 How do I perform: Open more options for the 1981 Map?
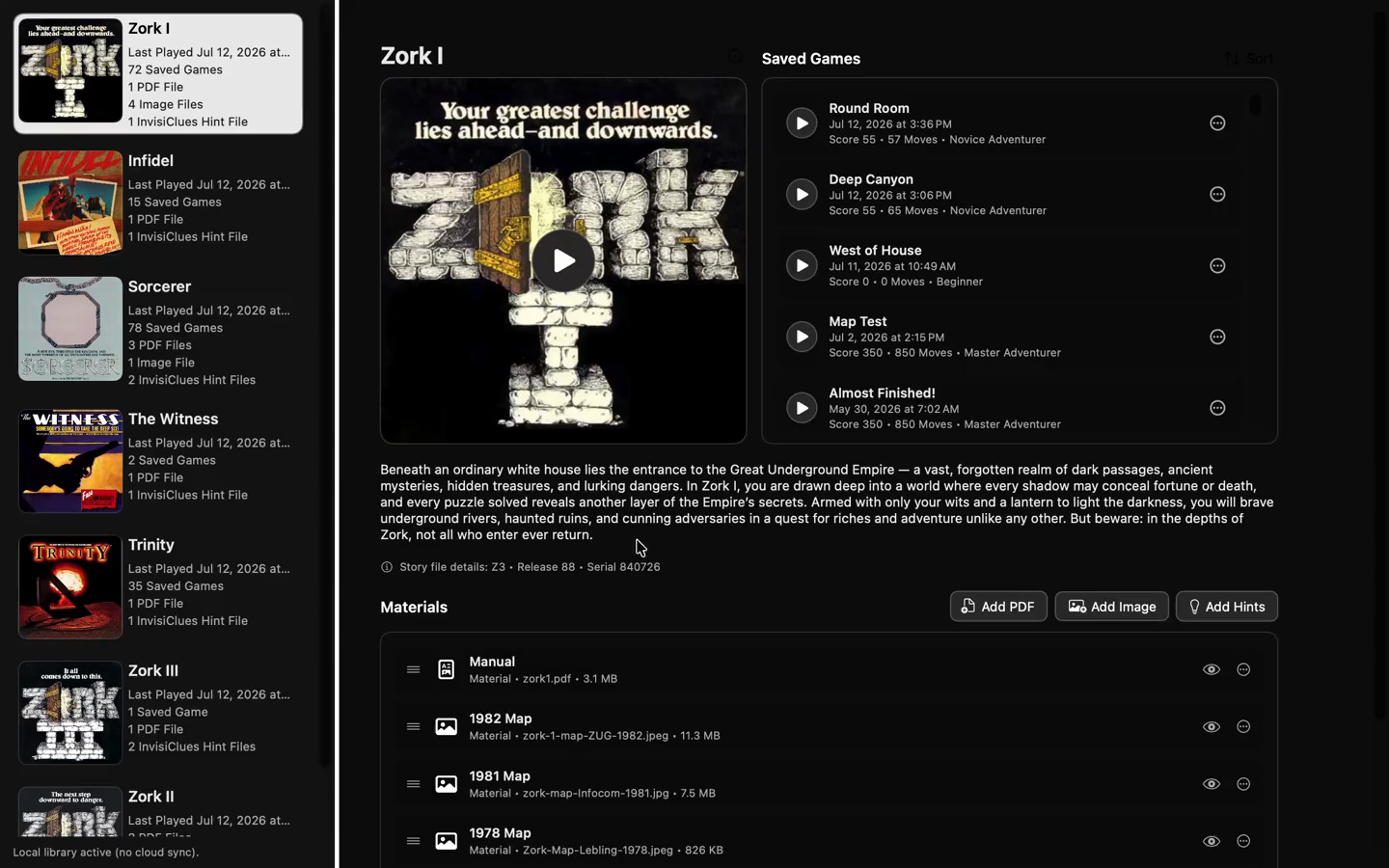[1243, 784]
